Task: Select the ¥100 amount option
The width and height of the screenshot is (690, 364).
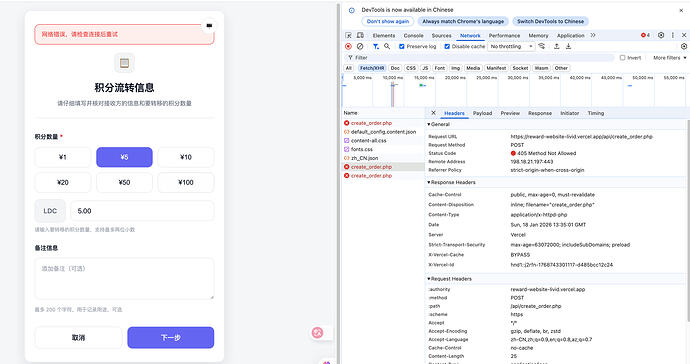Action: pyautogui.click(x=186, y=182)
